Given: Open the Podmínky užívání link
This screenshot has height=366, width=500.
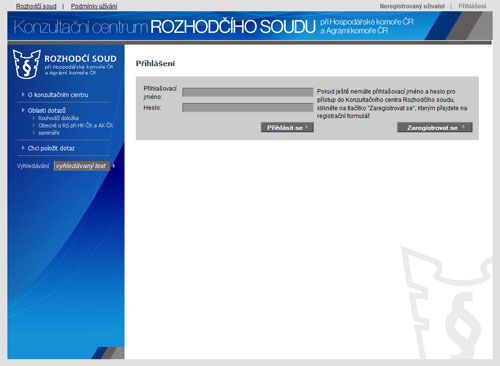Looking at the screenshot, I should point(94,6).
